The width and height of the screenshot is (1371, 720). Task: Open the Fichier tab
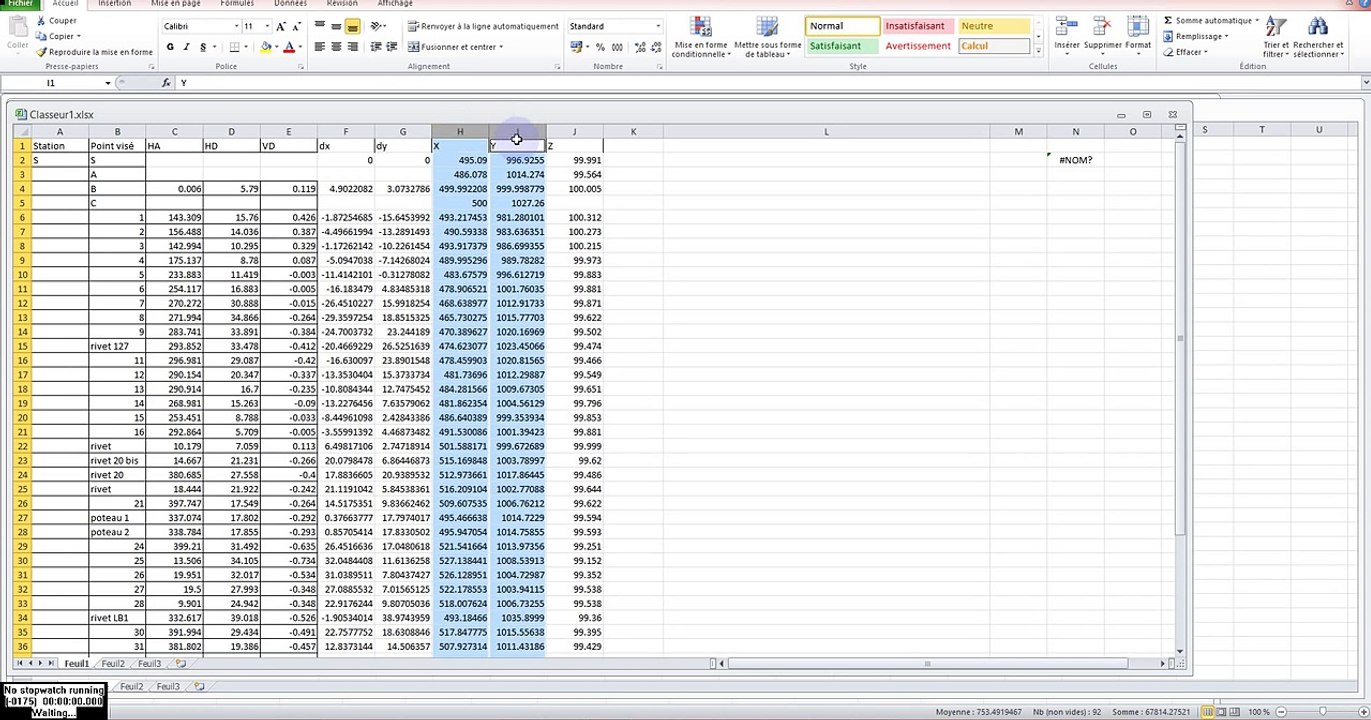pyautogui.click(x=20, y=4)
